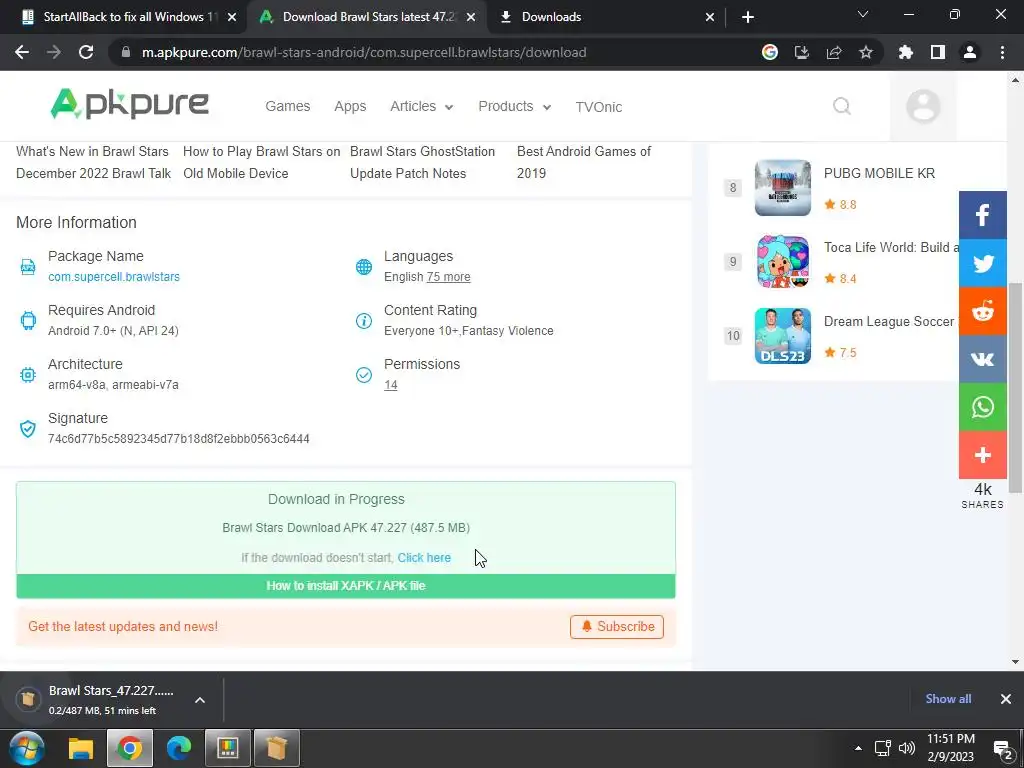Image resolution: width=1024 pixels, height=768 pixels.
Task: Click the Google icon in address bar
Action: (x=770, y=52)
